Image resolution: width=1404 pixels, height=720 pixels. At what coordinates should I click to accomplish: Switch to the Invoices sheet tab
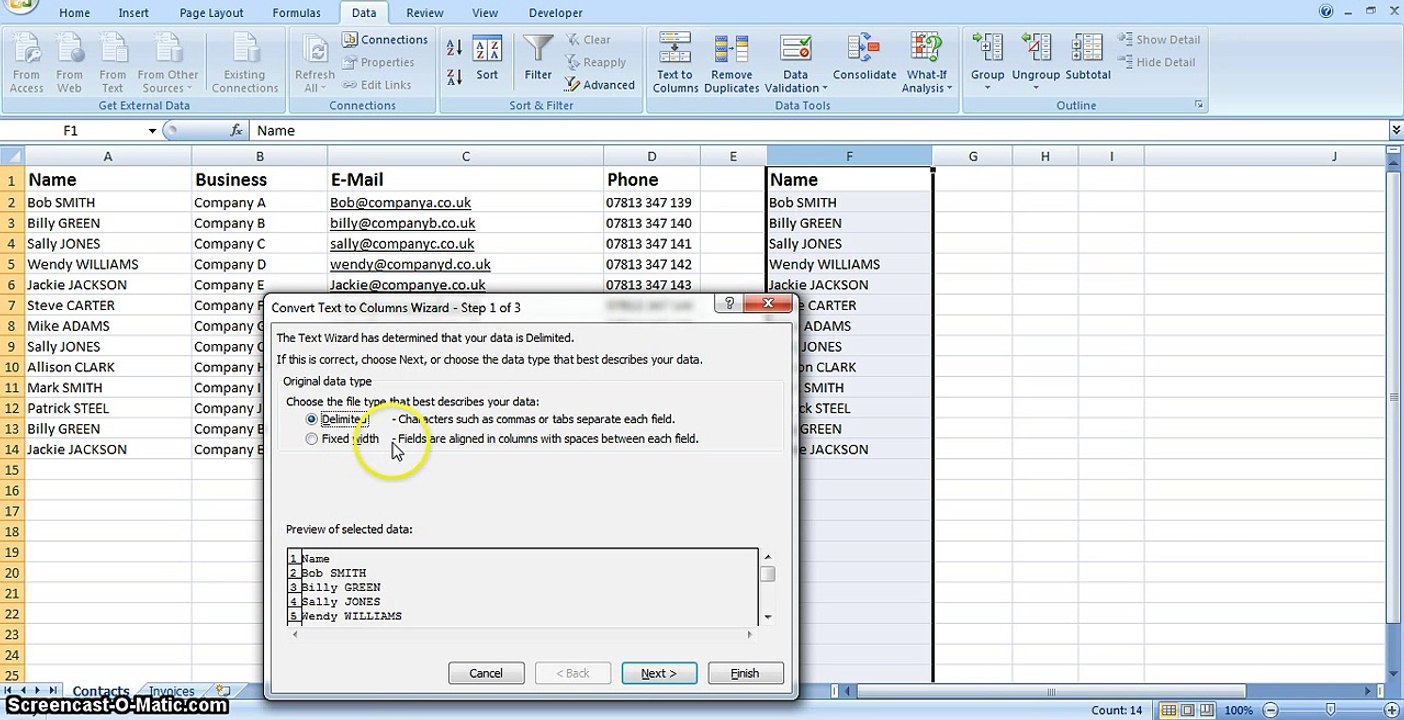(x=171, y=691)
